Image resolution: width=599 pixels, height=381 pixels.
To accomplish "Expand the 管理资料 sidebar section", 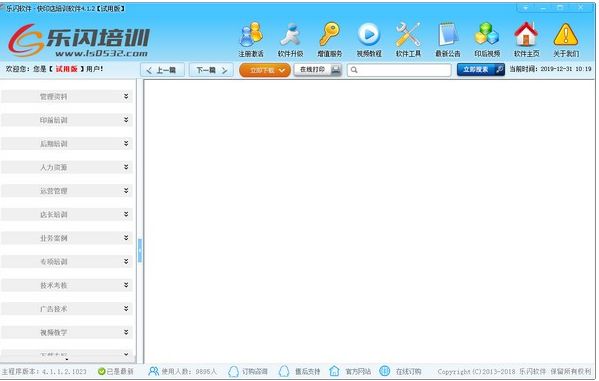I will [67, 97].
